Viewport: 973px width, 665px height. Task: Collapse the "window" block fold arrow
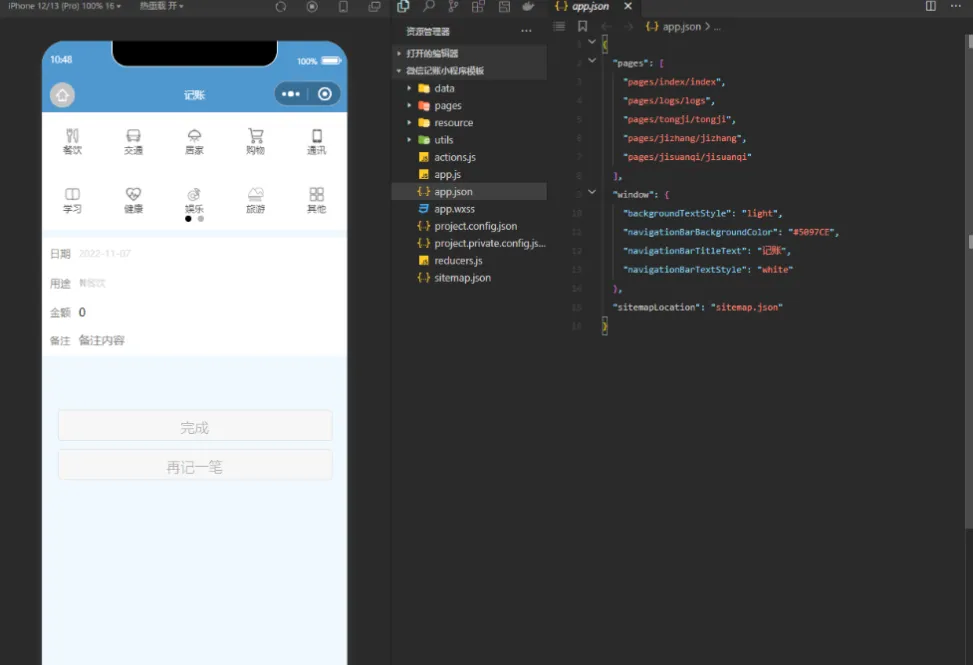[591, 193]
